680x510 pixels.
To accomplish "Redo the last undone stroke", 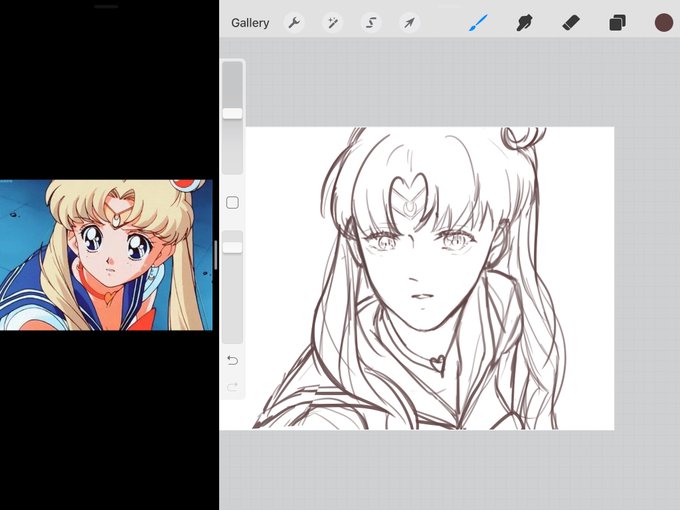I will coord(232,386).
